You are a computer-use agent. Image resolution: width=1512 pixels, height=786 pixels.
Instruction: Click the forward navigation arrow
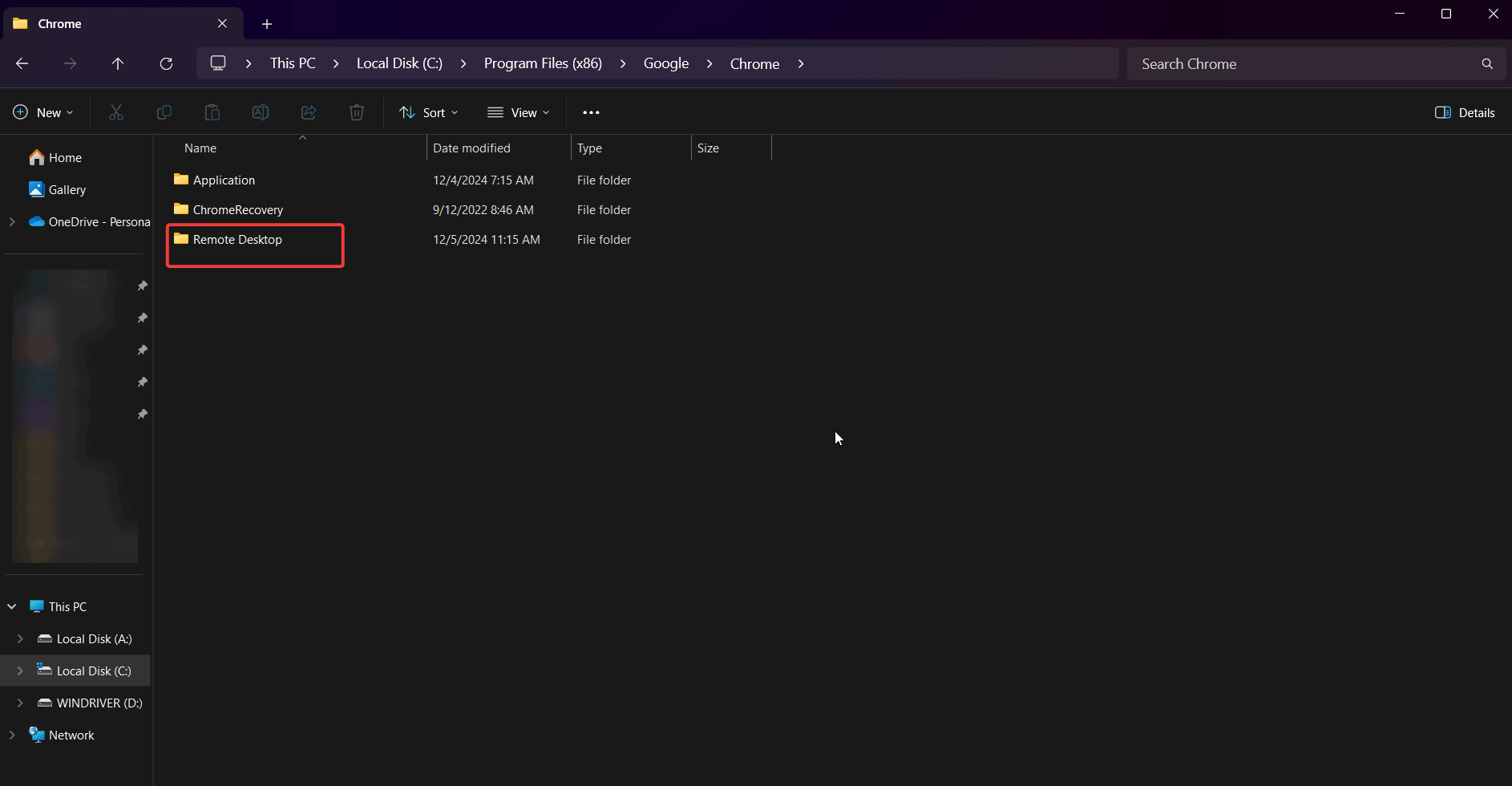tap(71, 63)
